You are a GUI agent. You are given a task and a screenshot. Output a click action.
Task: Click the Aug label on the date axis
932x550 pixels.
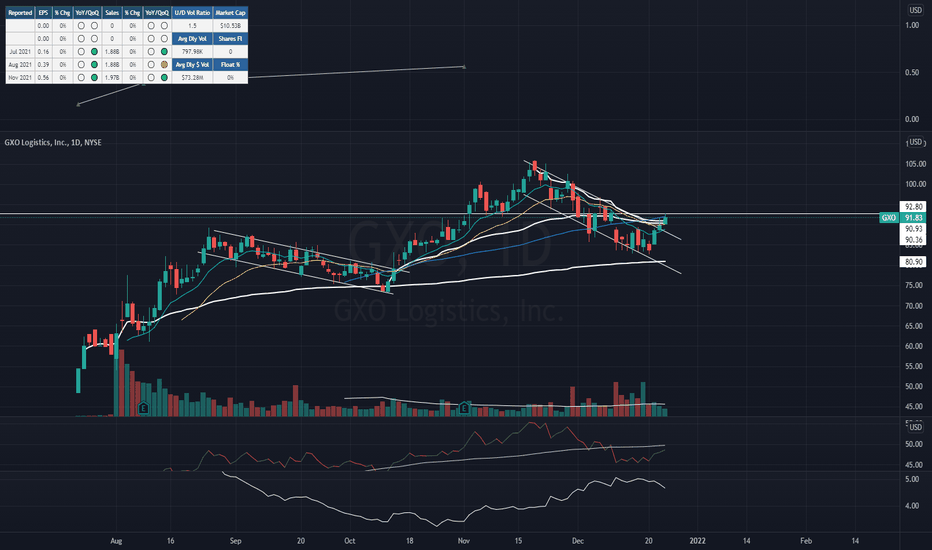tap(116, 540)
